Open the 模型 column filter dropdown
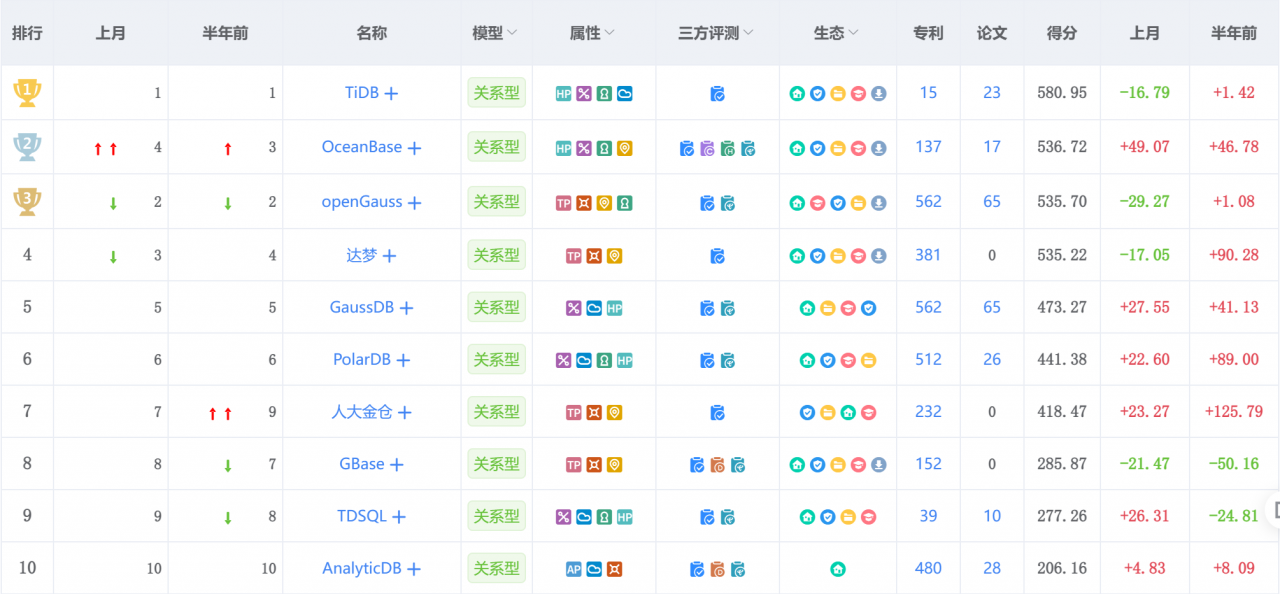Screen dimensions: 1280x594 point(512,33)
